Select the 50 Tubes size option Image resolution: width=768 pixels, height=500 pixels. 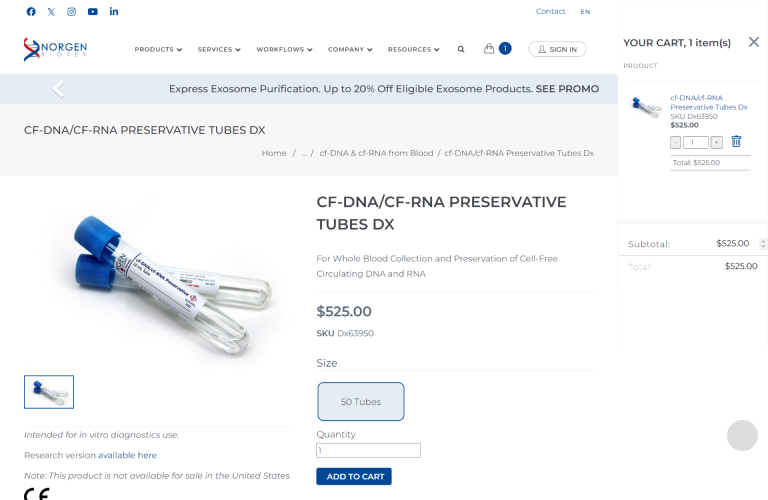tap(361, 402)
